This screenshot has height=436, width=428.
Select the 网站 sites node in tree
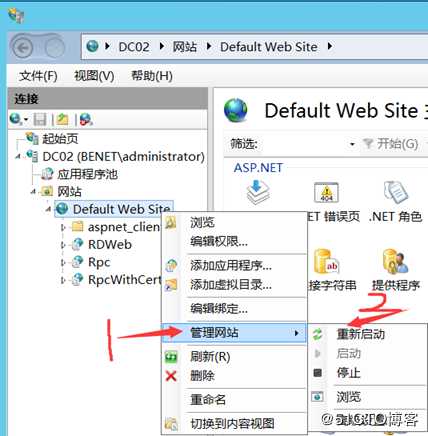(69, 192)
